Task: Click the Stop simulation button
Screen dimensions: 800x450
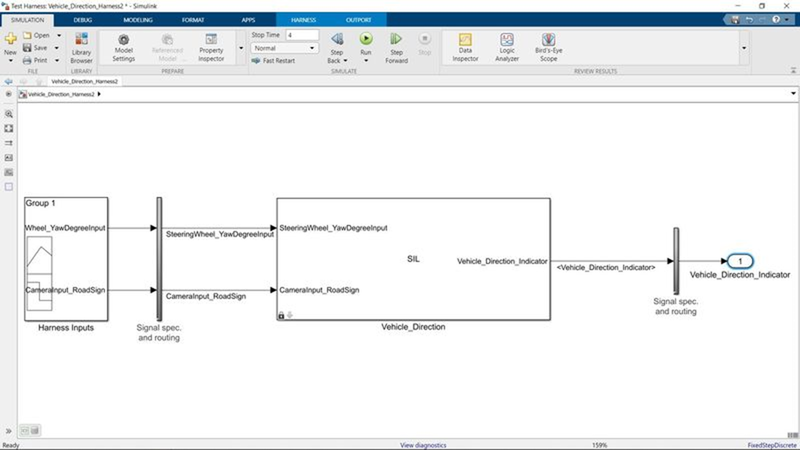Action: pyautogui.click(x=424, y=44)
